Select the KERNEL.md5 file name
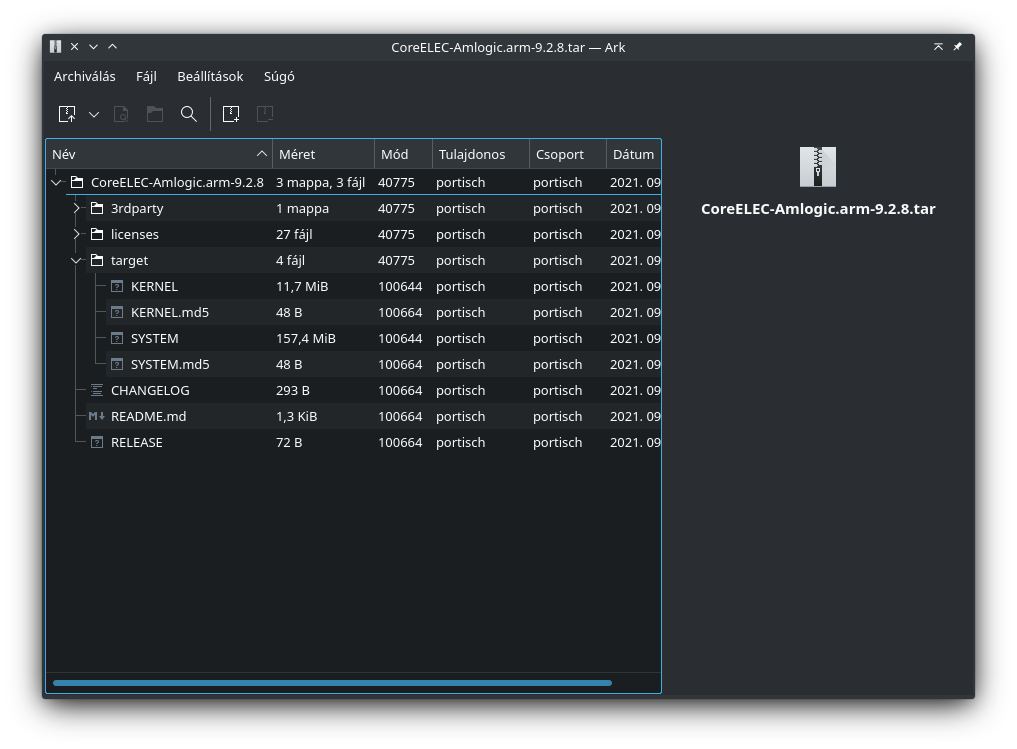Screen dimensions: 1017x749 pos(170,313)
